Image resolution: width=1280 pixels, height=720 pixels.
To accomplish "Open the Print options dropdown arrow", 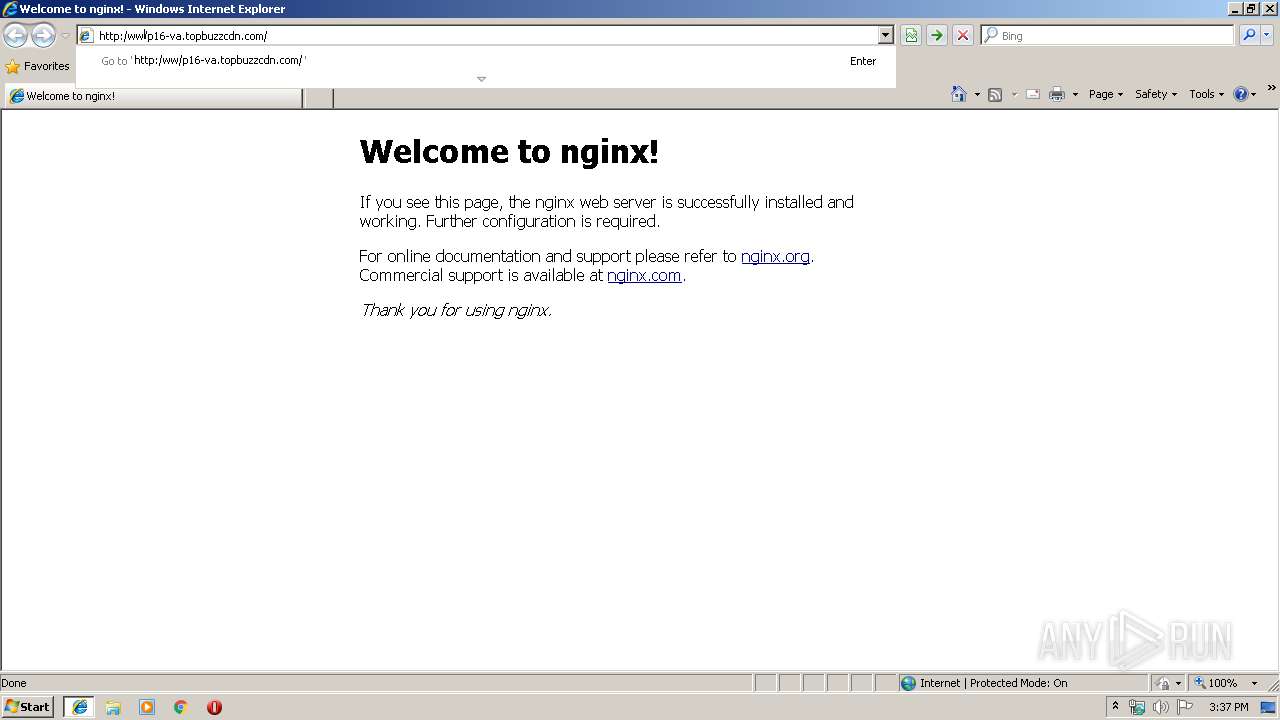I will tap(1075, 95).
